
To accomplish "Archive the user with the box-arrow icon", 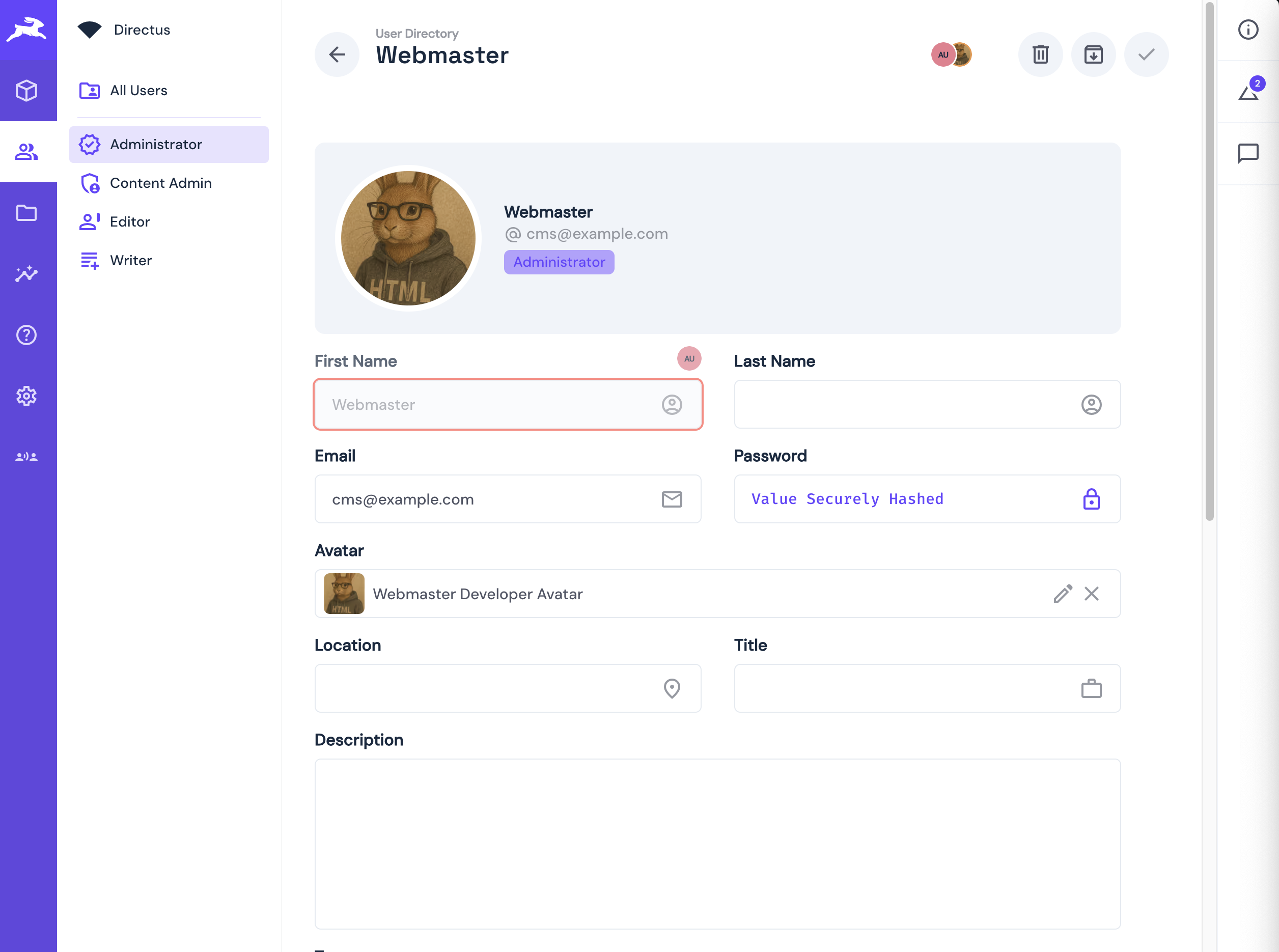I will (x=1093, y=54).
